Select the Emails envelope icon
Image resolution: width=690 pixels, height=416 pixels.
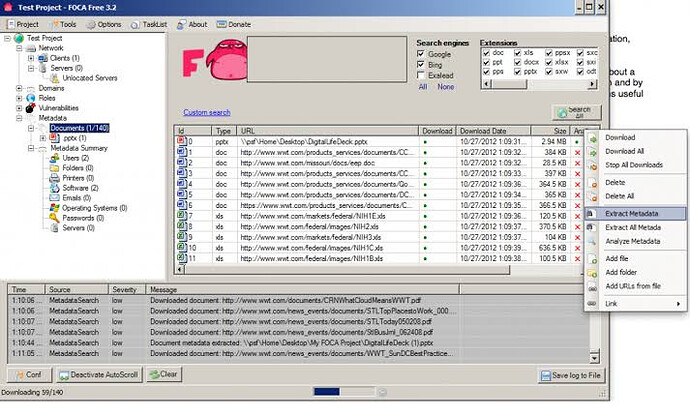pos(56,197)
